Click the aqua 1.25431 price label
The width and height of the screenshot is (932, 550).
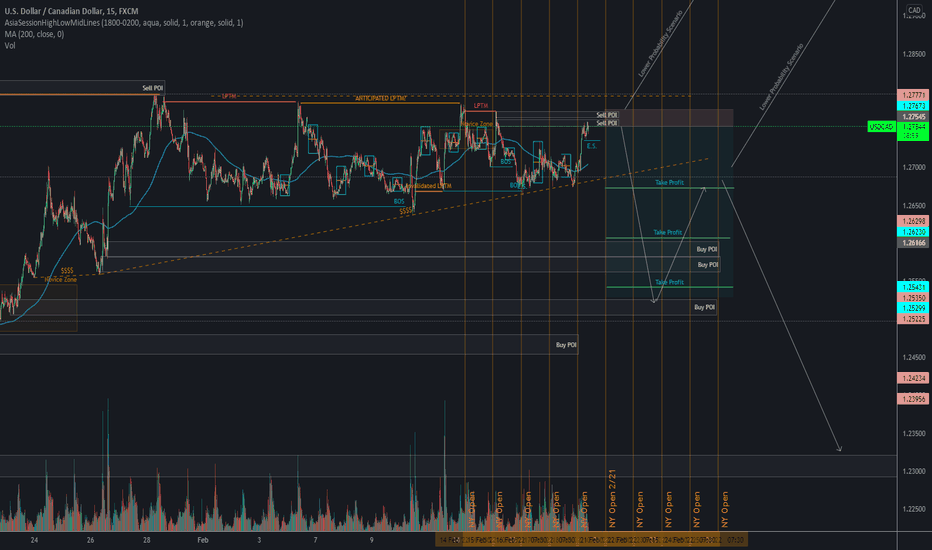coord(913,287)
